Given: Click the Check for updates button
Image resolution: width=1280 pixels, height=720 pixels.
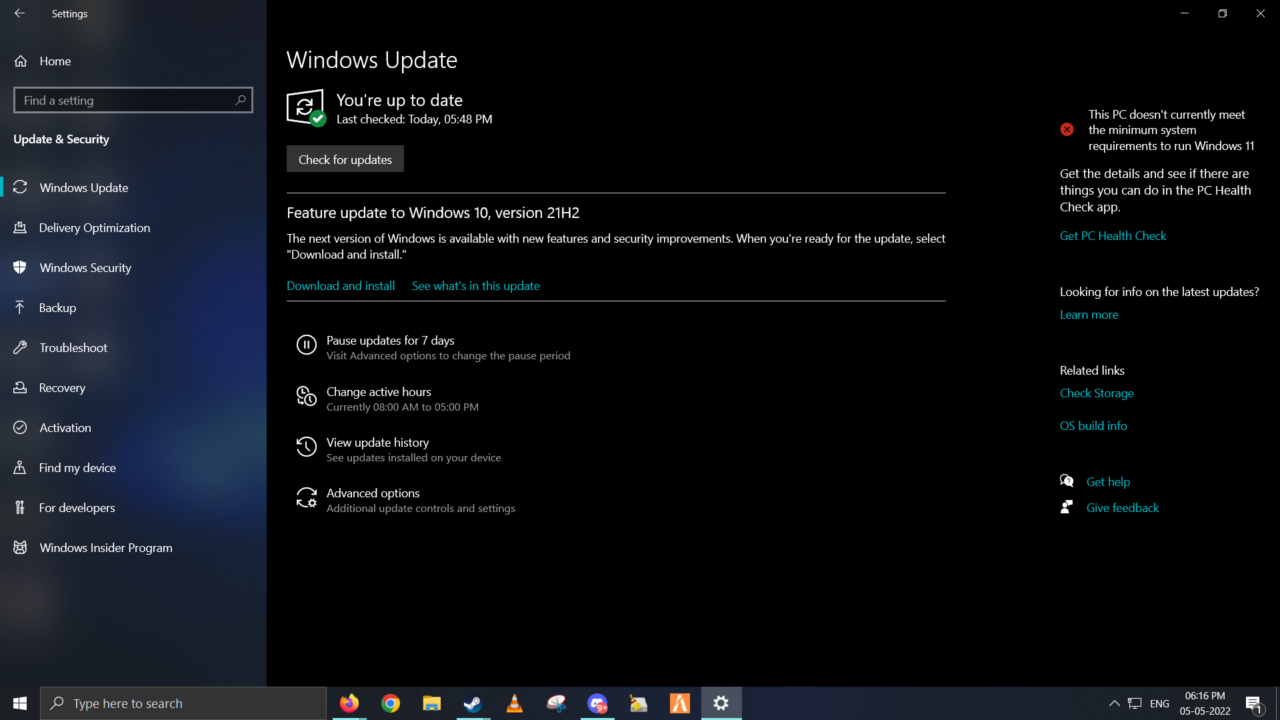Looking at the screenshot, I should tap(345, 159).
